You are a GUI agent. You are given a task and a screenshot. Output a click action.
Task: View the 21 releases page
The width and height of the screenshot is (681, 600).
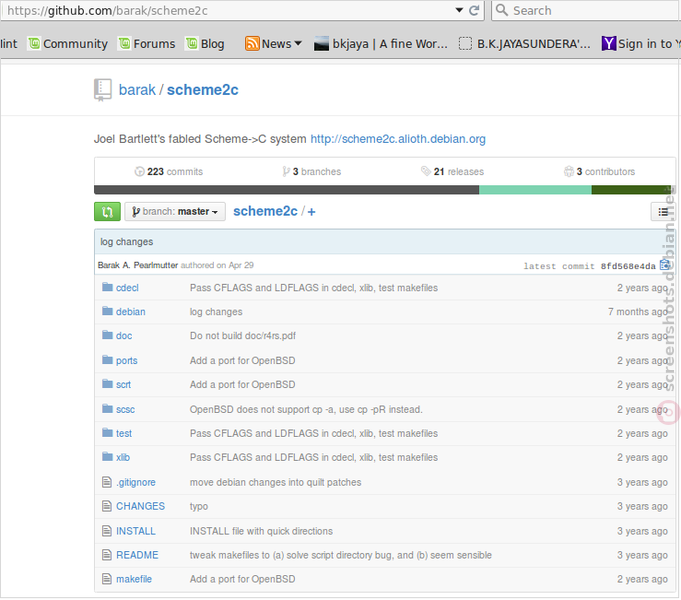[453, 172]
